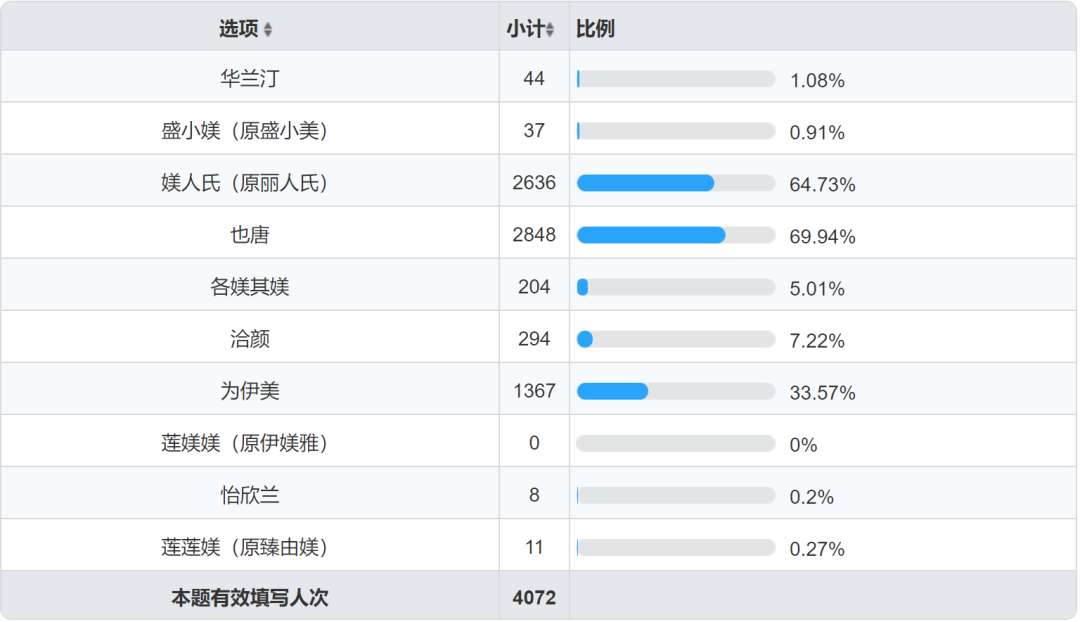The height and width of the screenshot is (622, 1080).
Task: Click the 洽颜 7.22% progress bar
Action: pyautogui.click(x=676, y=339)
